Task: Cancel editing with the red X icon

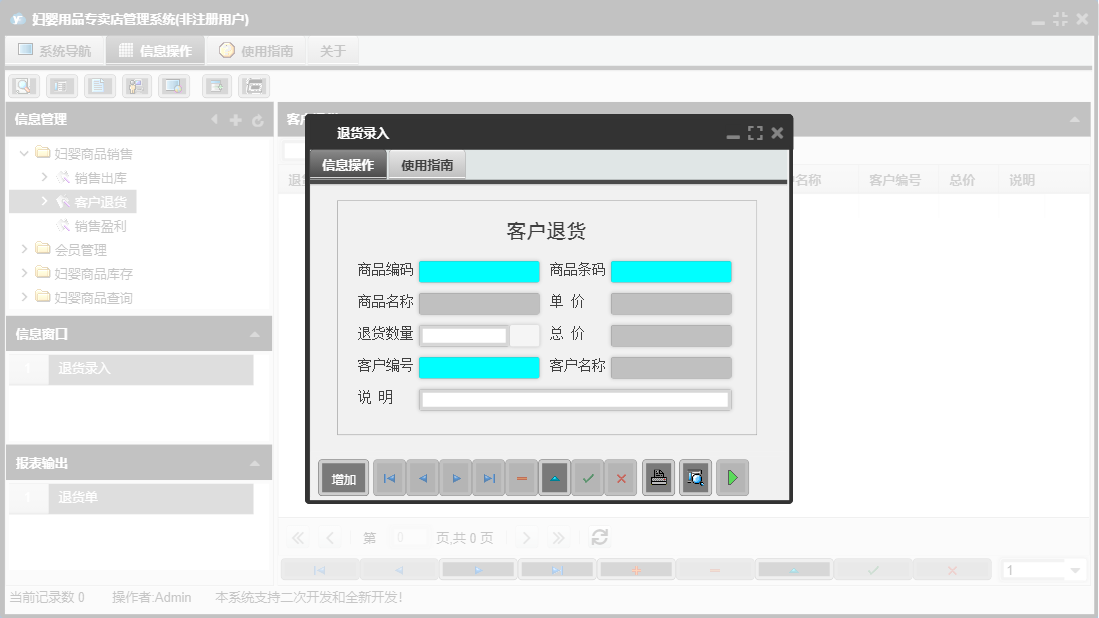Action: 621,477
